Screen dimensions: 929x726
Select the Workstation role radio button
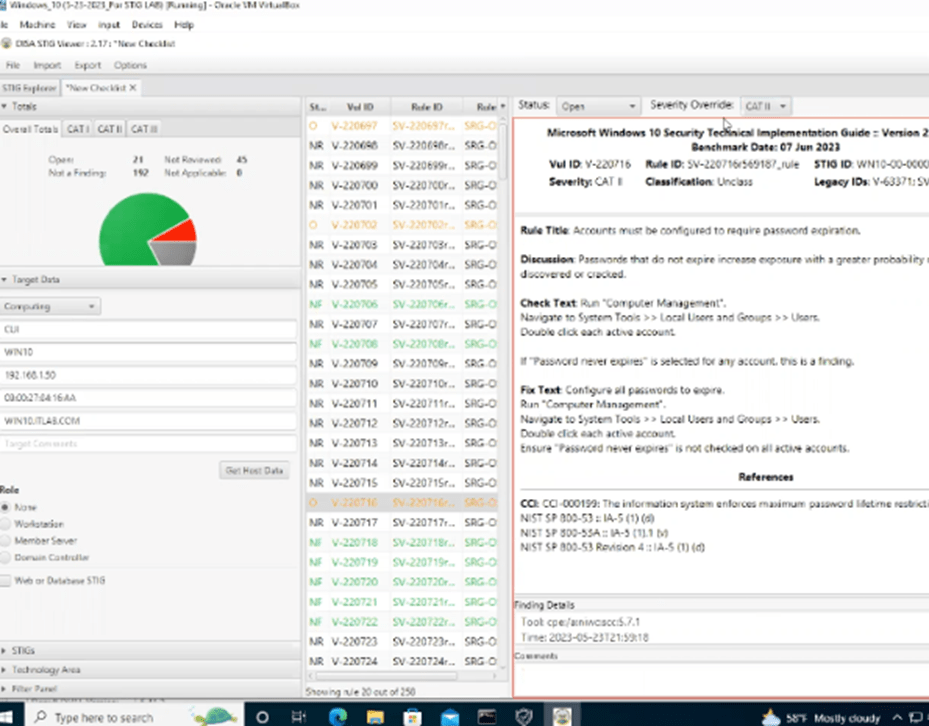(x=7, y=523)
